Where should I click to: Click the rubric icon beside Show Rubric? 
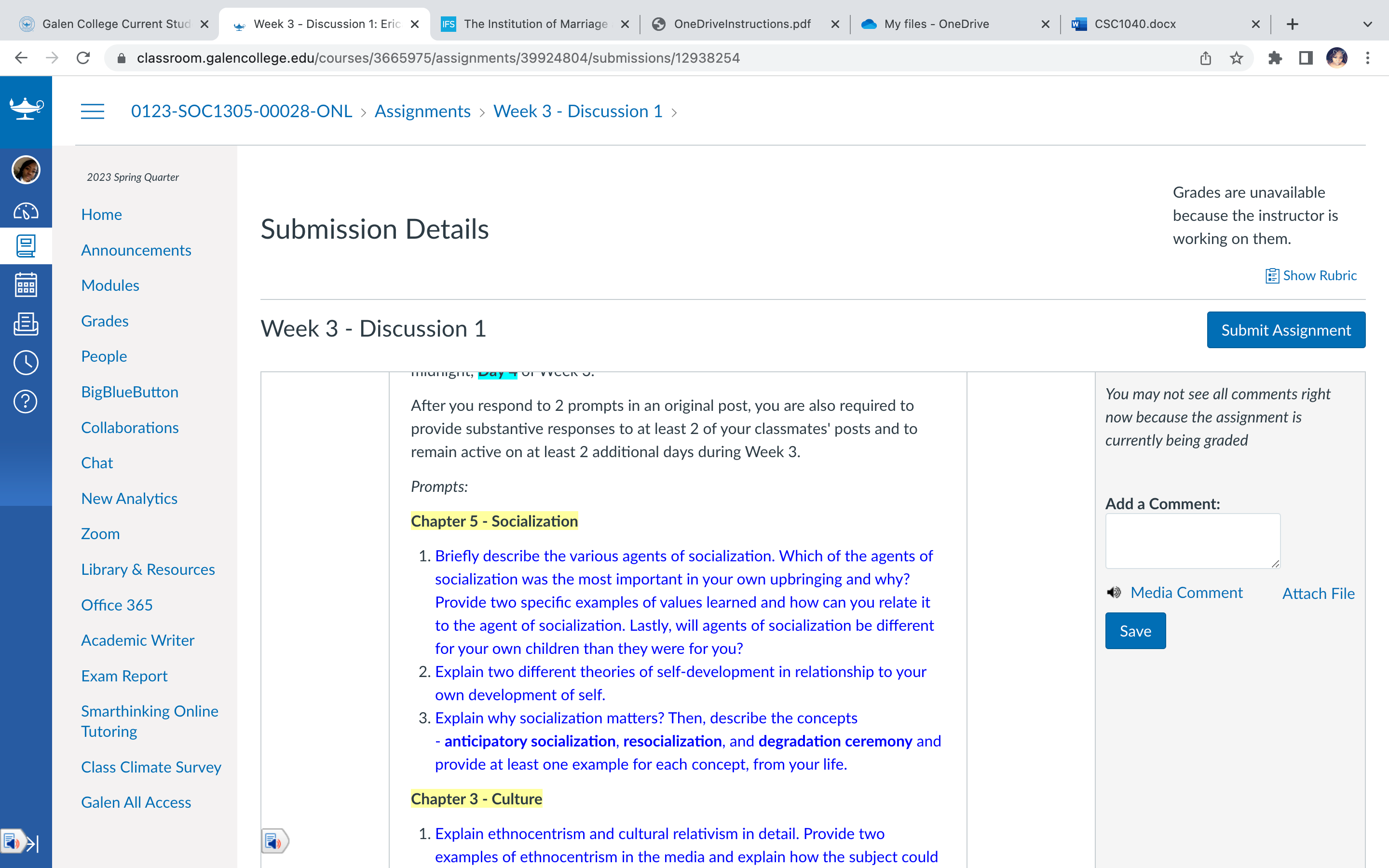pos(1272,276)
